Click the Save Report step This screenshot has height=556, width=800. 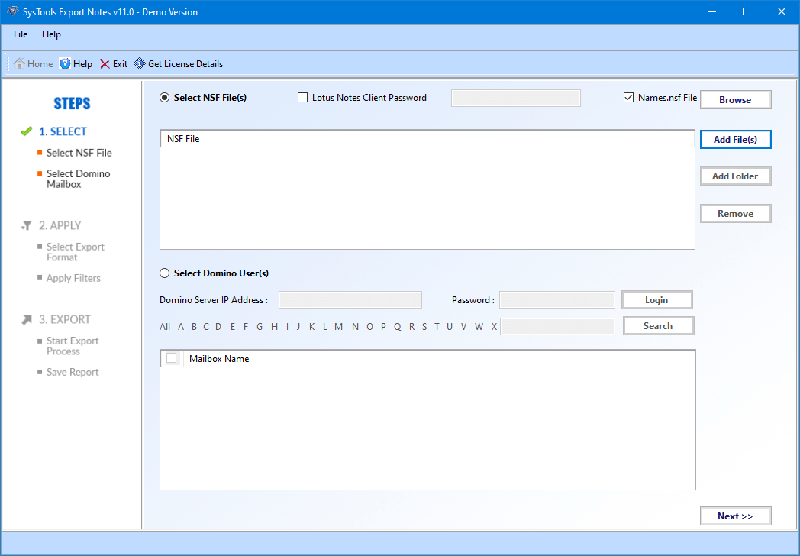click(72, 372)
